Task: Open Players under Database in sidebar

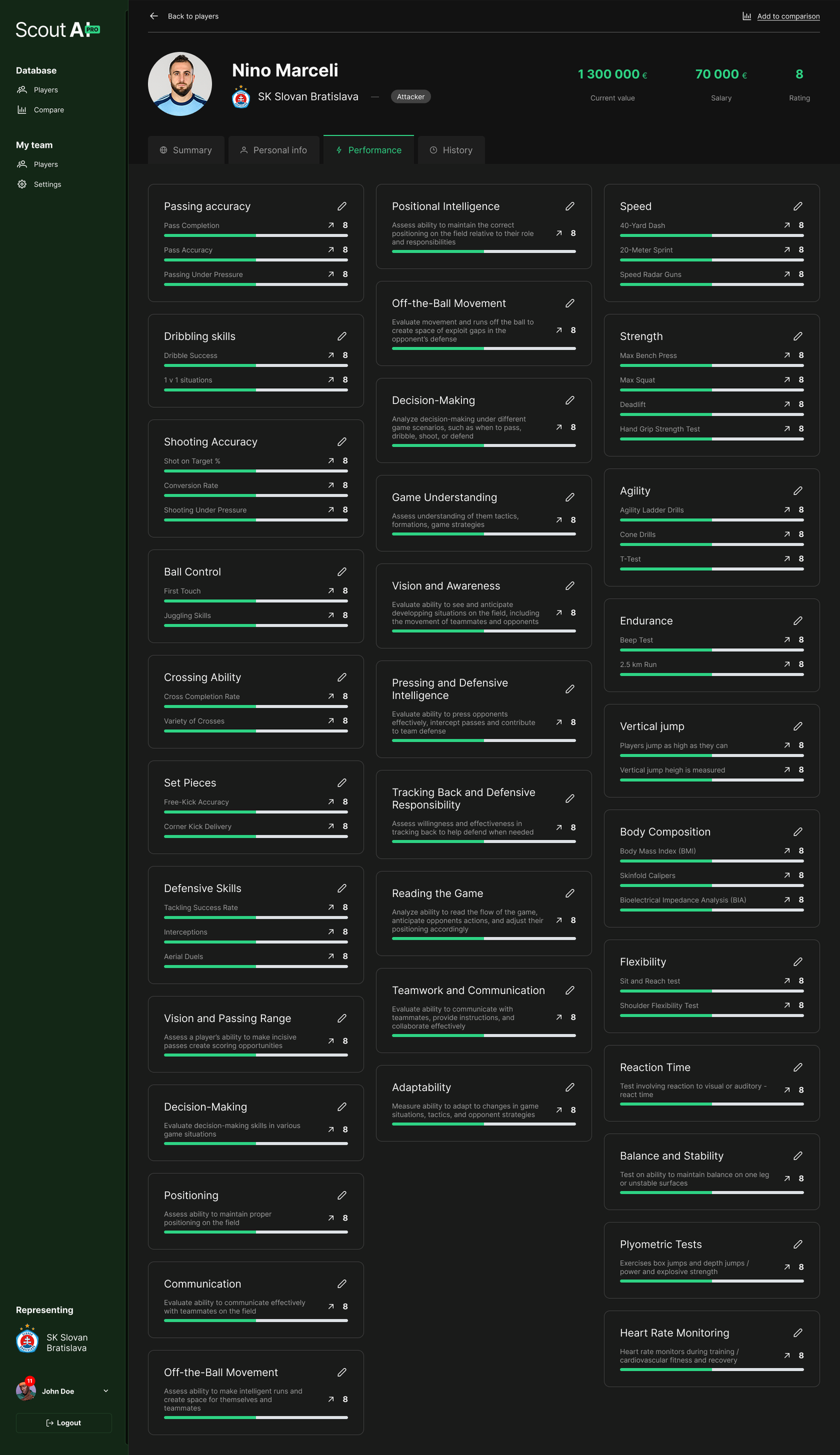Action: pyautogui.click(x=38, y=90)
